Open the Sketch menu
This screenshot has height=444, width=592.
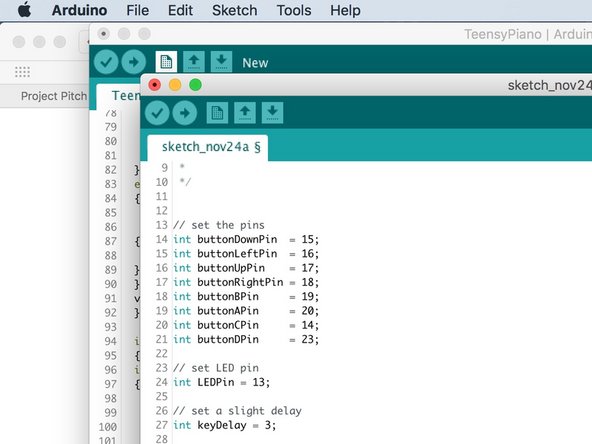pyautogui.click(x=234, y=10)
